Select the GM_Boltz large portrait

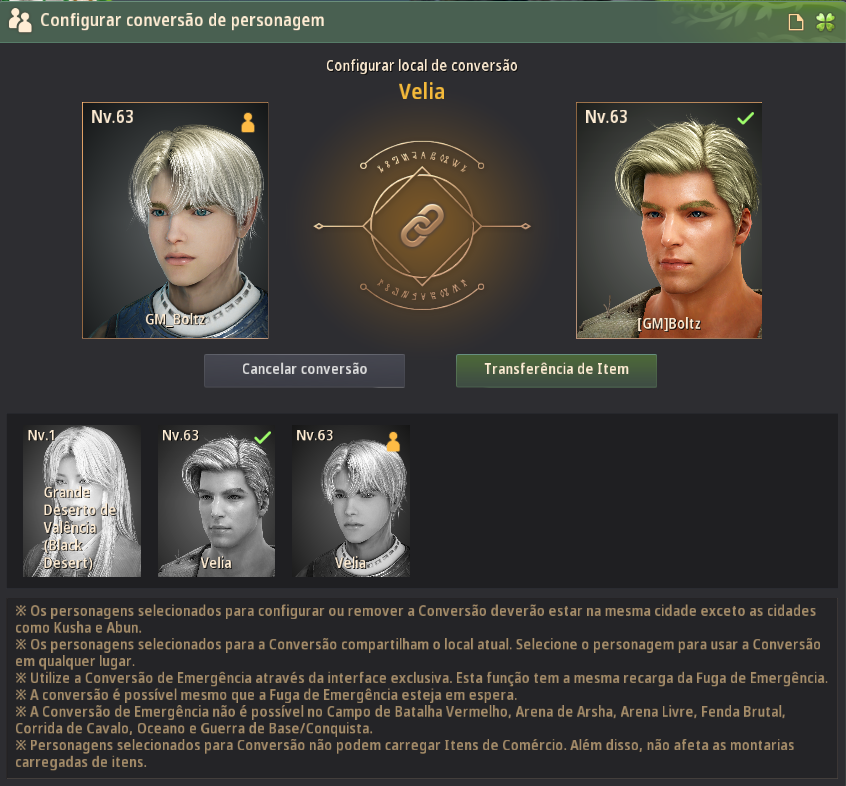click(x=175, y=220)
